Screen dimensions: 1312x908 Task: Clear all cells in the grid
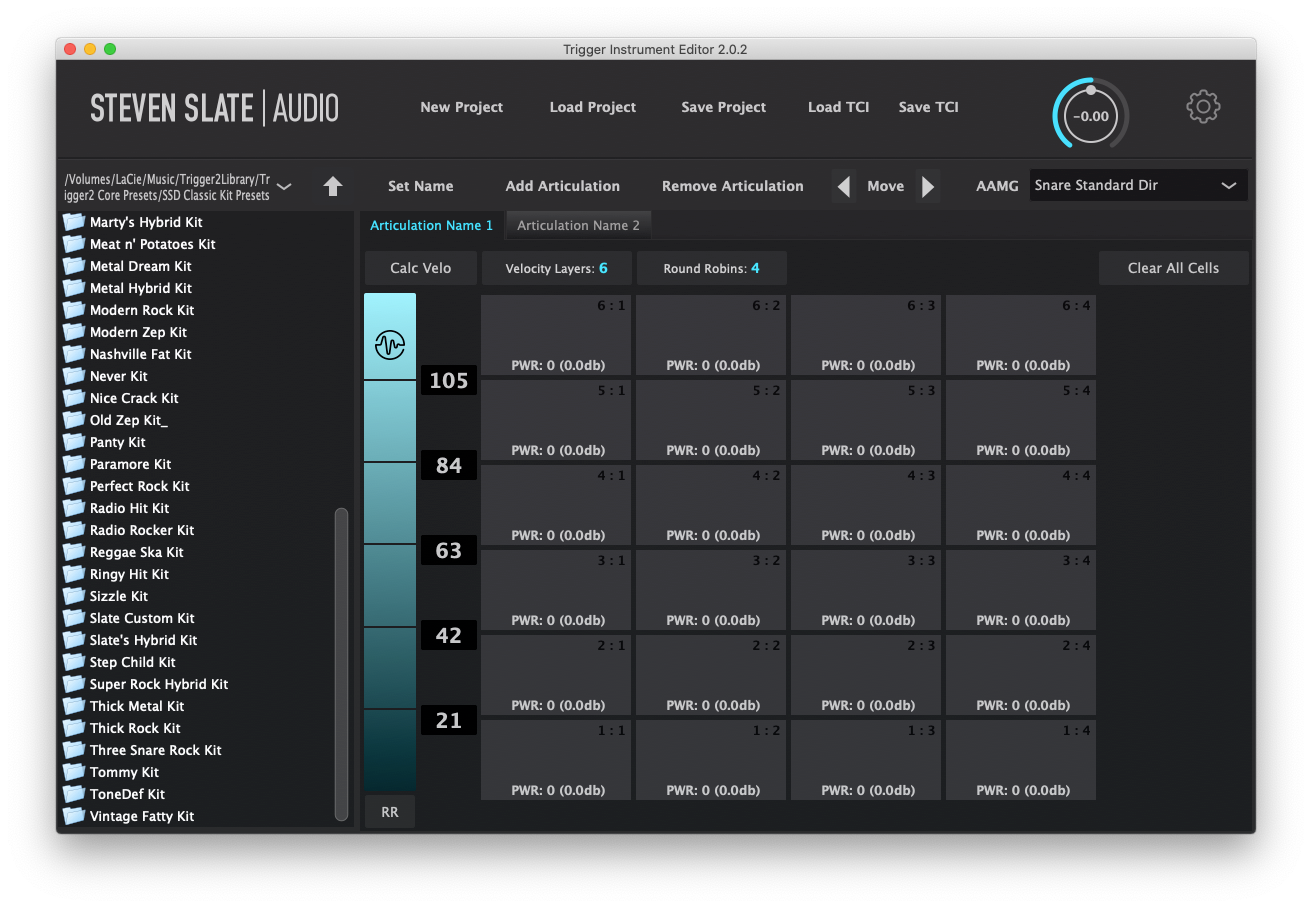pos(1173,267)
